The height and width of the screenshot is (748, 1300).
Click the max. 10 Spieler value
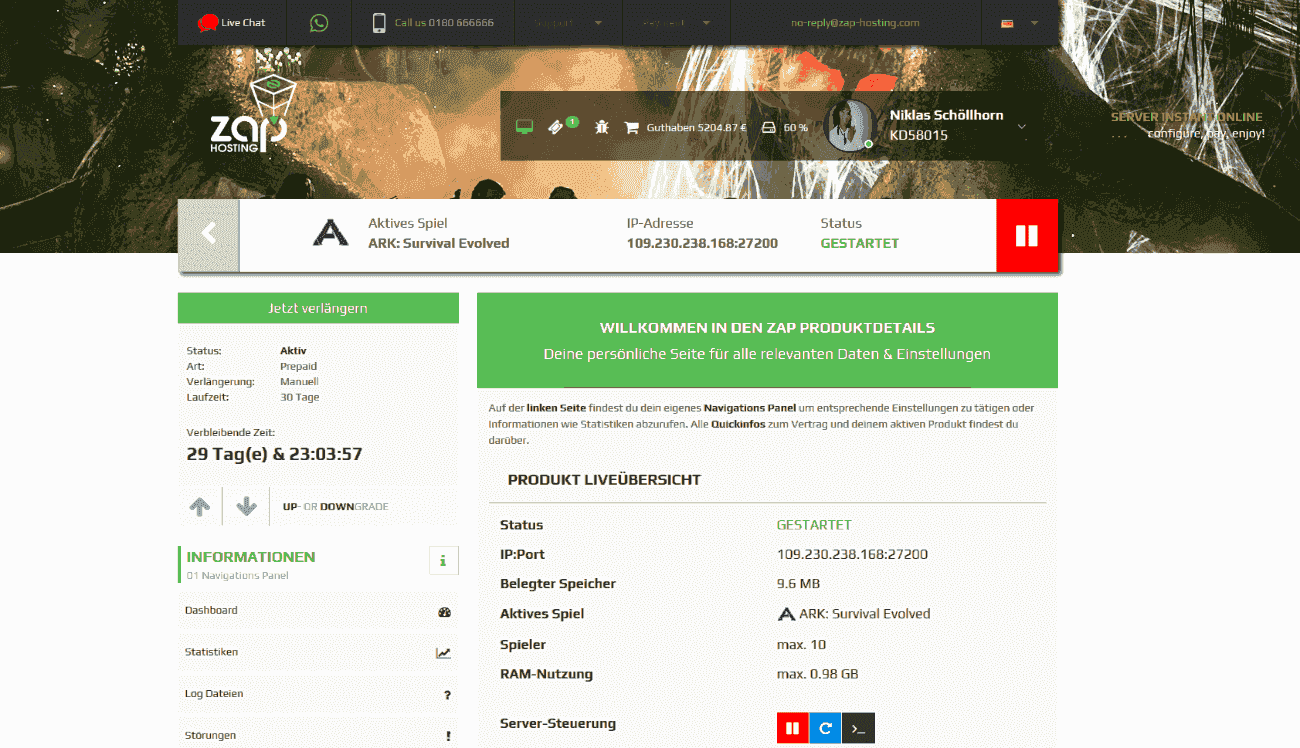pyautogui.click(x=801, y=644)
